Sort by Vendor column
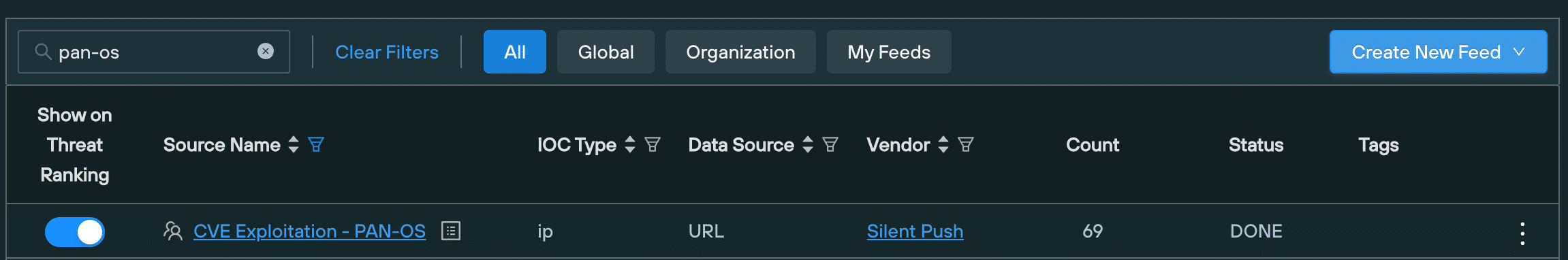 (943, 144)
